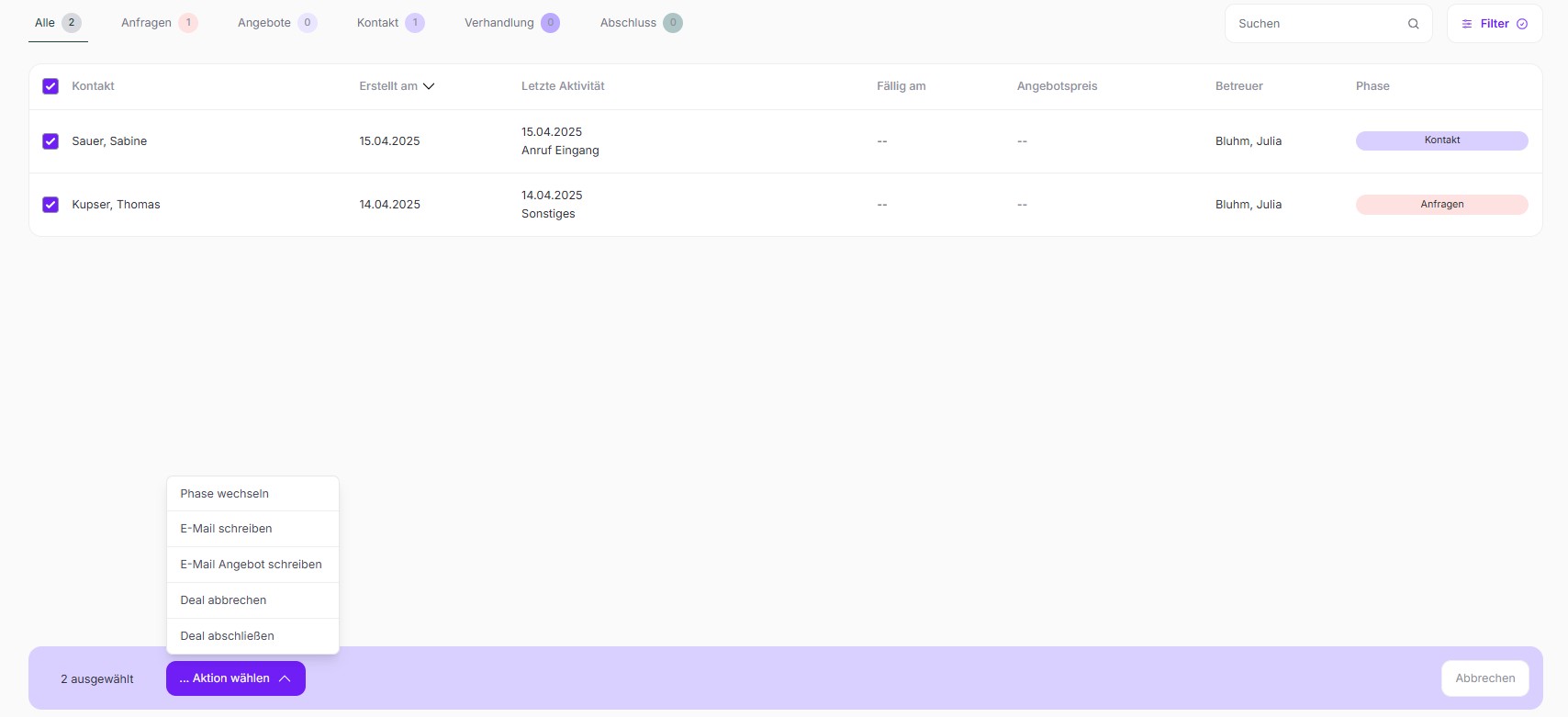The height and width of the screenshot is (717, 1568).
Task: Click the Kontakt column header
Action: (x=93, y=86)
